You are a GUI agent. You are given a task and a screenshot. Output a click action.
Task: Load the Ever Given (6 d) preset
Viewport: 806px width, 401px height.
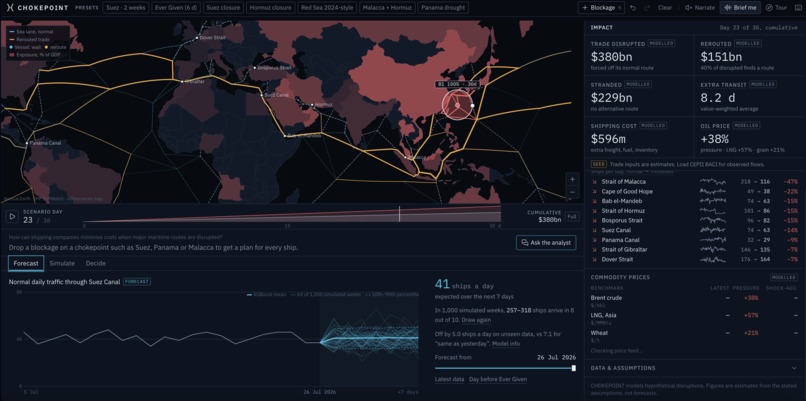coord(176,8)
